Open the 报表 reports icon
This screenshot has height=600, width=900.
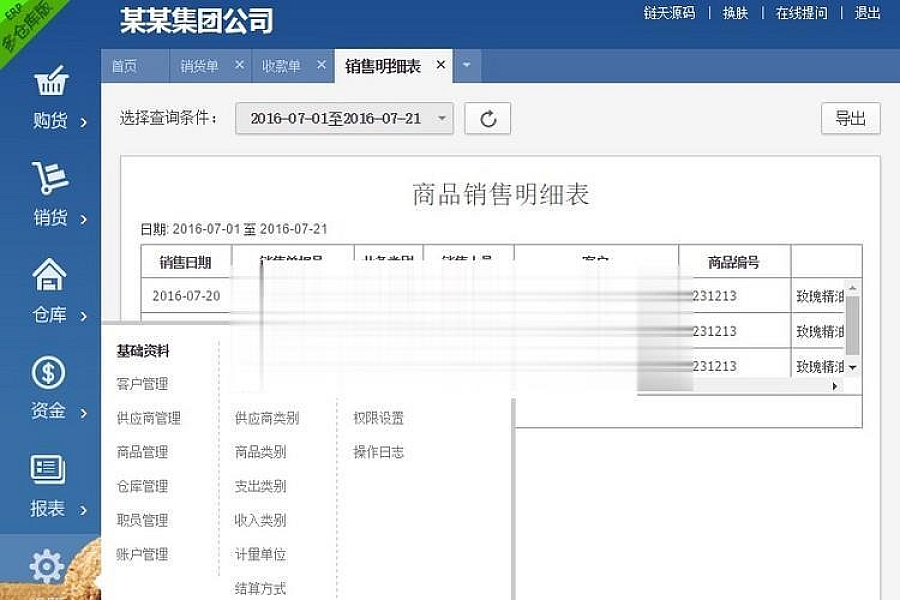[48, 469]
